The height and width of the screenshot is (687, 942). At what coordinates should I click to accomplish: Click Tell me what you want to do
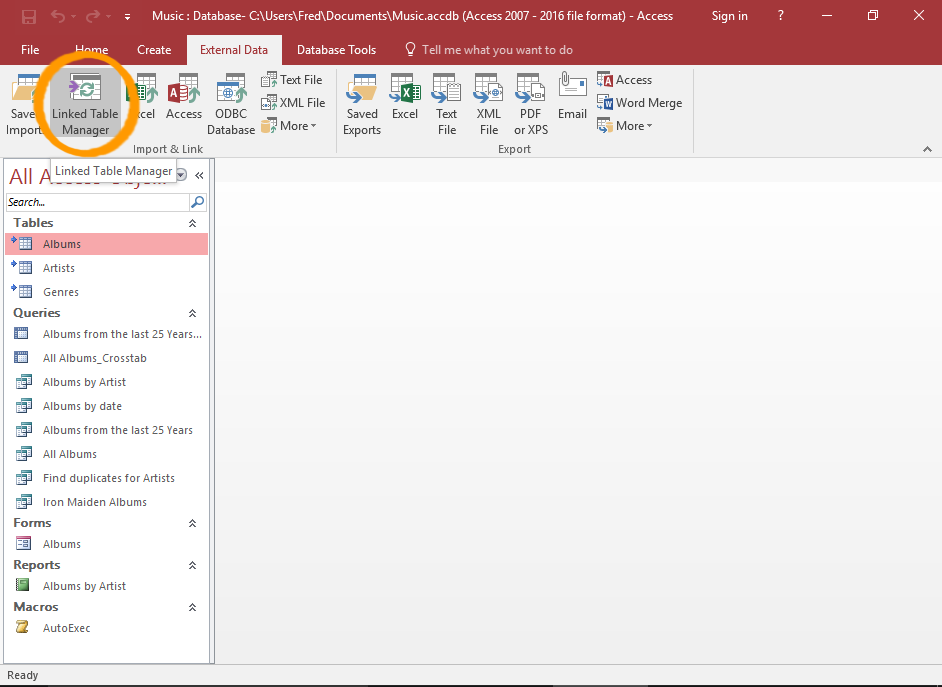489,50
